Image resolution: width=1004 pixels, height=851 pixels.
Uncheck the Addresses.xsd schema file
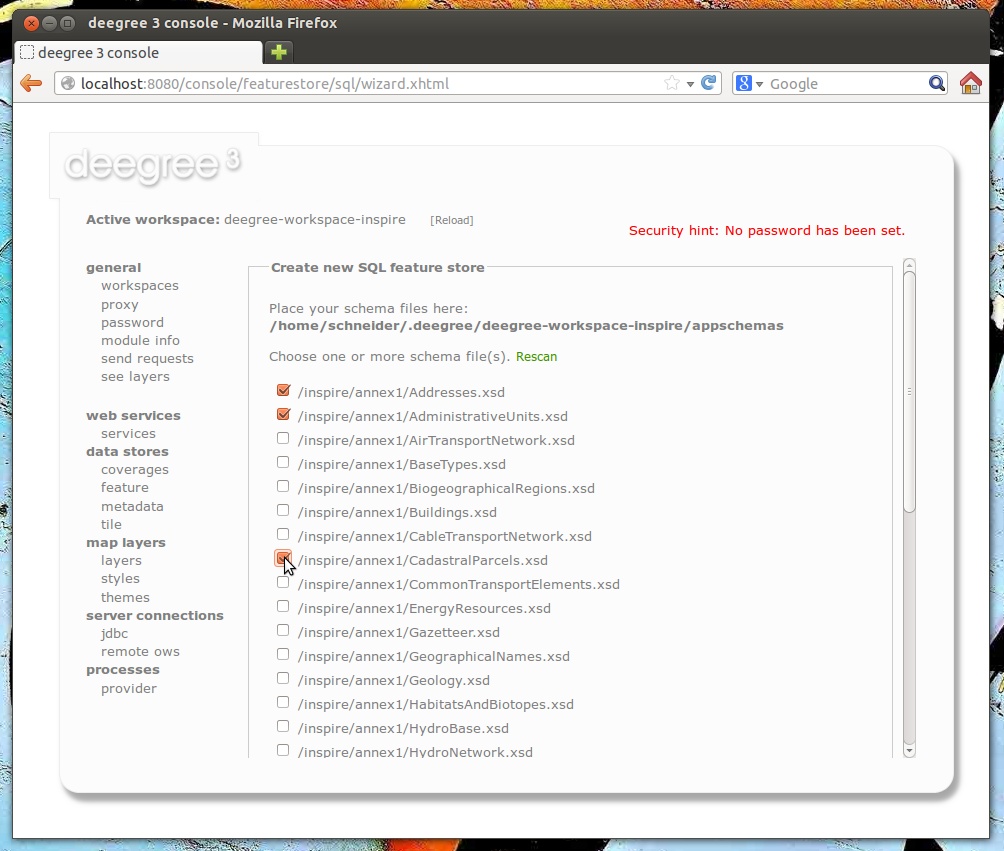[x=283, y=389]
